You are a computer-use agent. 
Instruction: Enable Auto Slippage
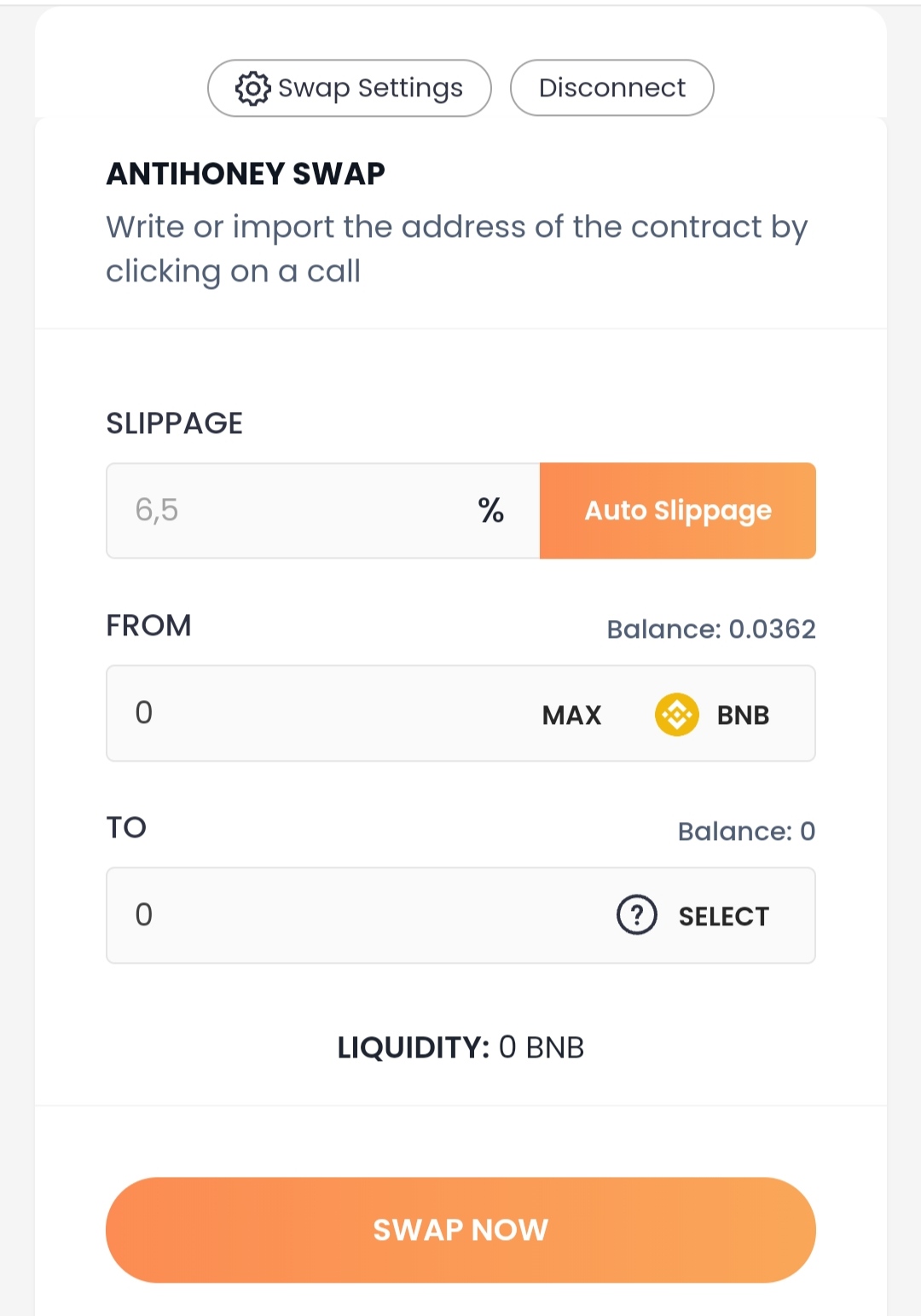678,511
